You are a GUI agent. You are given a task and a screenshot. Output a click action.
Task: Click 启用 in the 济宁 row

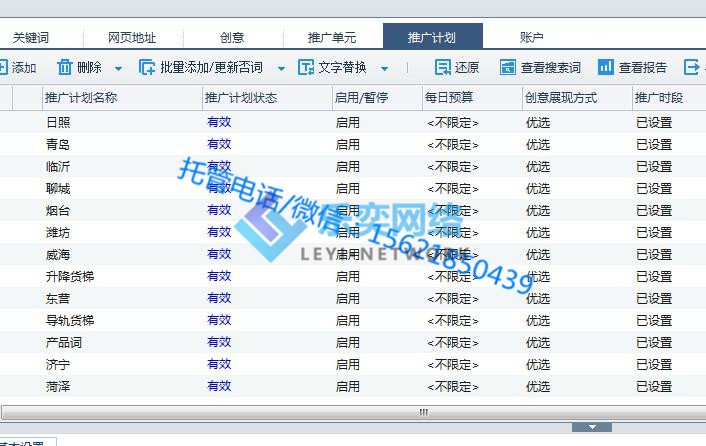(x=348, y=365)
